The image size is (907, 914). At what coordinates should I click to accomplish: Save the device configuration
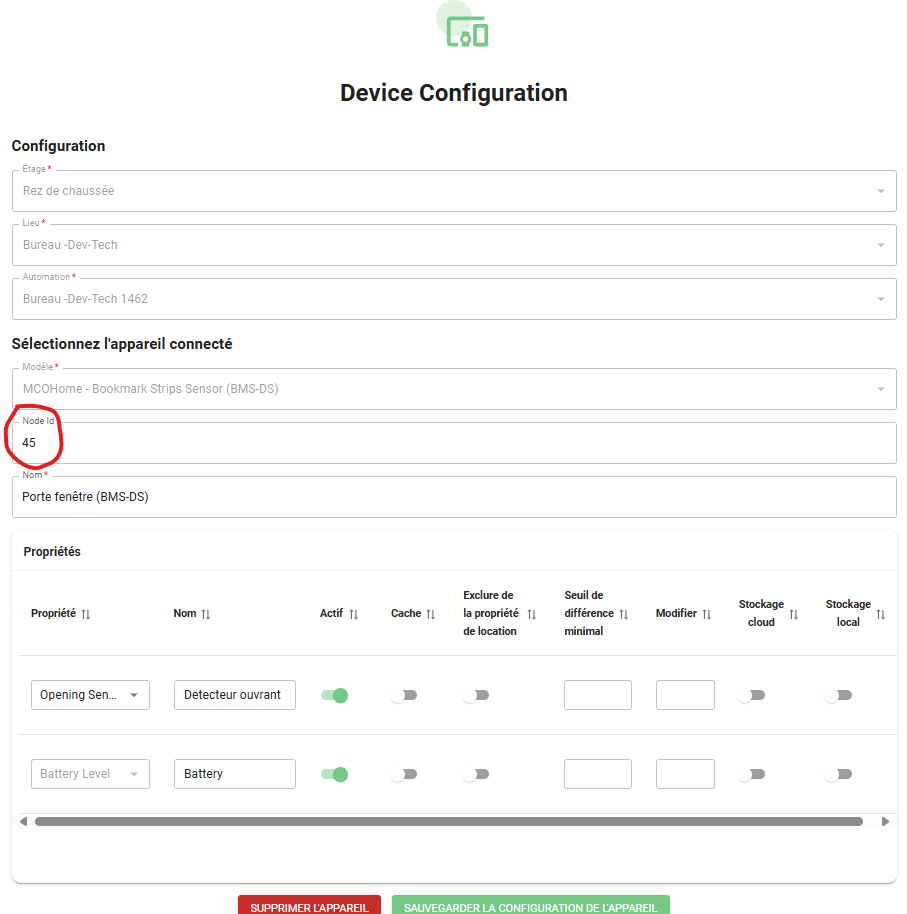[530, 906]
